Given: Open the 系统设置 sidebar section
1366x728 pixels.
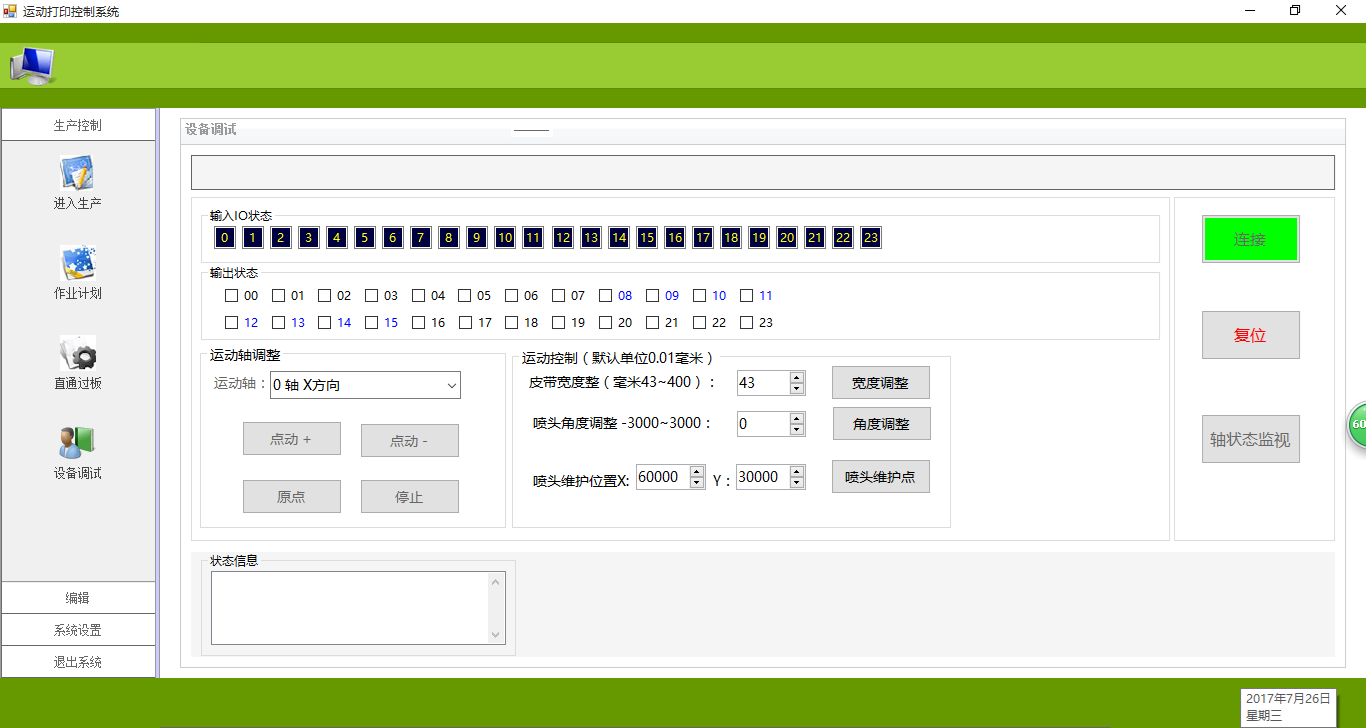Looking at the screenshot, I should (78, 630).
